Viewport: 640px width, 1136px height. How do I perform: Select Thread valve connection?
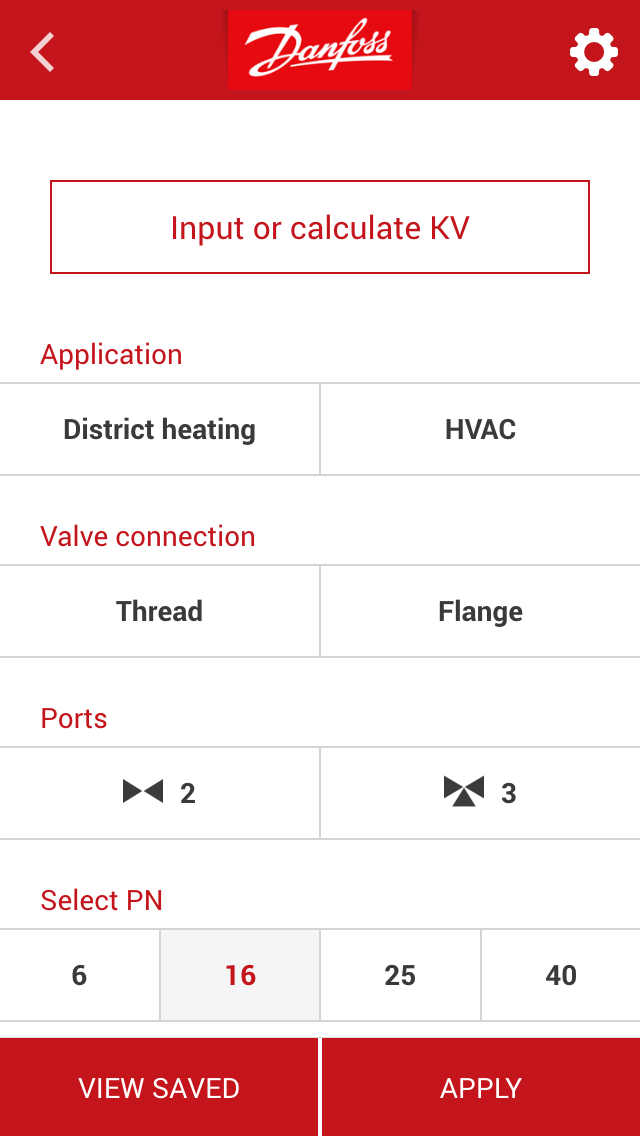click(160, 611)
